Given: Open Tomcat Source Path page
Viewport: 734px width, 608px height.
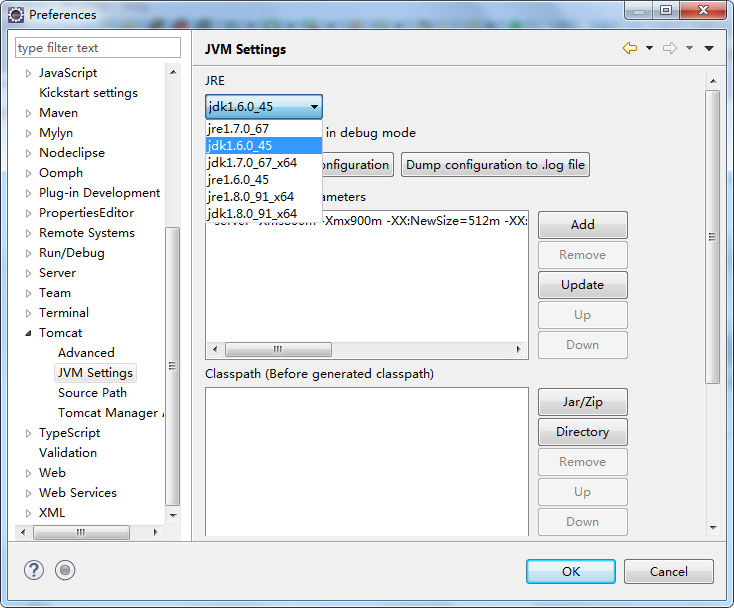Looking at the screenshot, I should [92, 393].
